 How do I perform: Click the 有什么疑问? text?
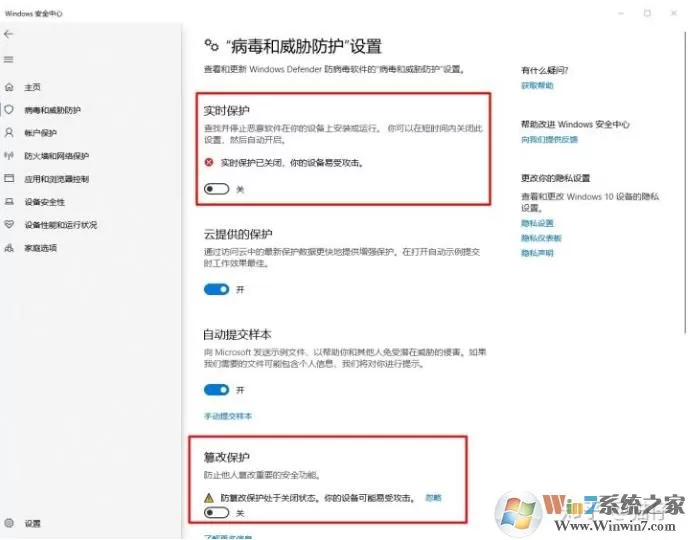545,70
